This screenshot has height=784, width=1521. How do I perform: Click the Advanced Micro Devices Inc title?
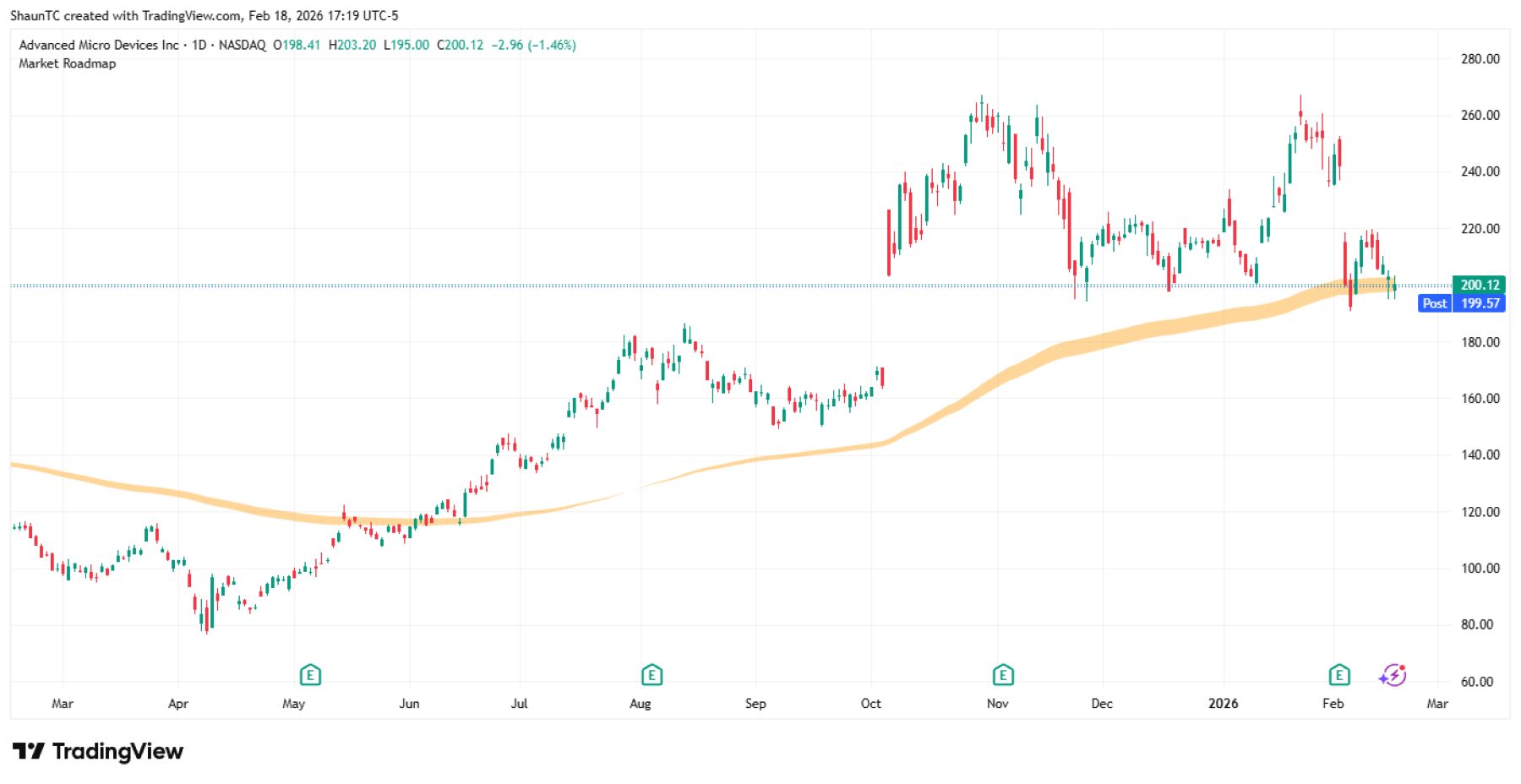(99, 45)
